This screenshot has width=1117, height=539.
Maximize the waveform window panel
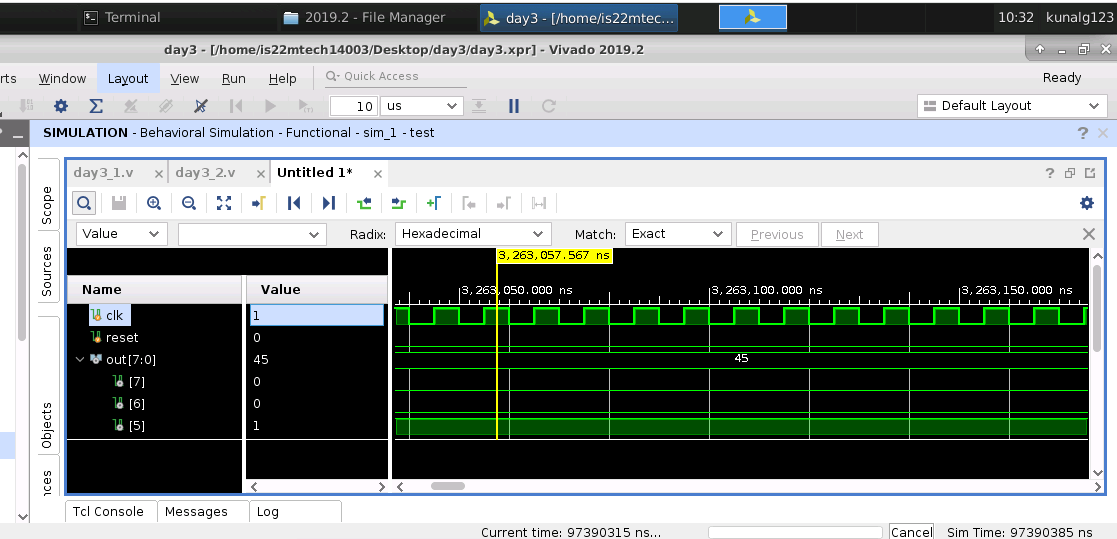point(1090,173)
